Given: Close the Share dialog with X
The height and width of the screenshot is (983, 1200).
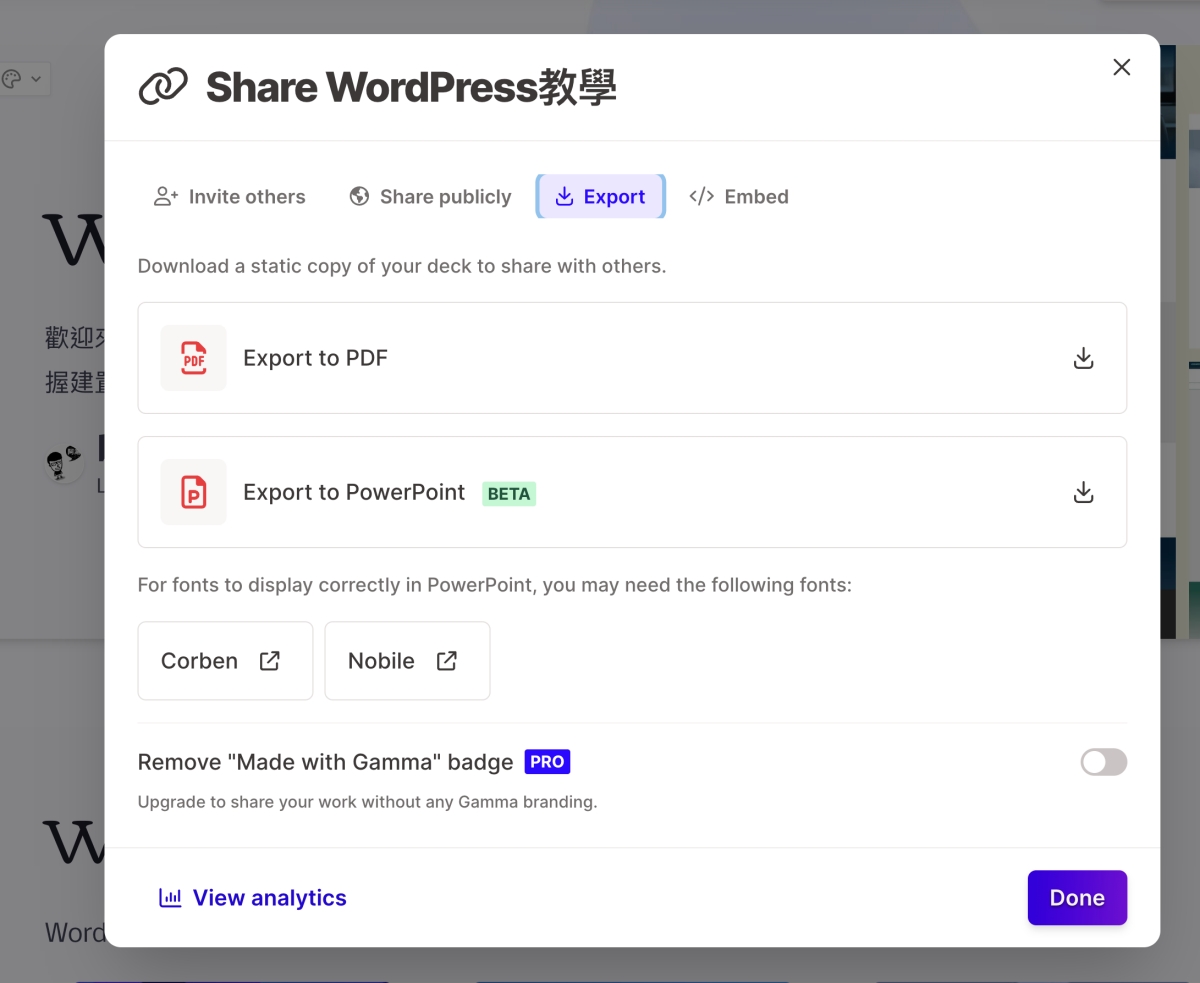Looking at the screenshot, I should pos(1122,67).
